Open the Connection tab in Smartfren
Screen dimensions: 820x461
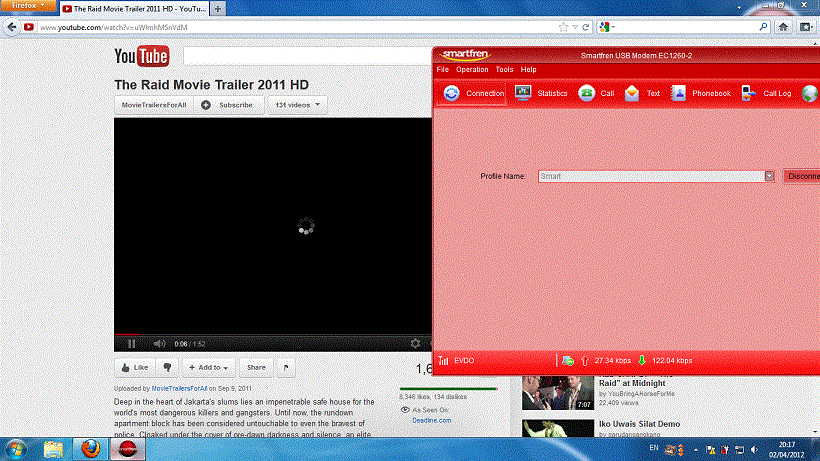pos(472,94)
